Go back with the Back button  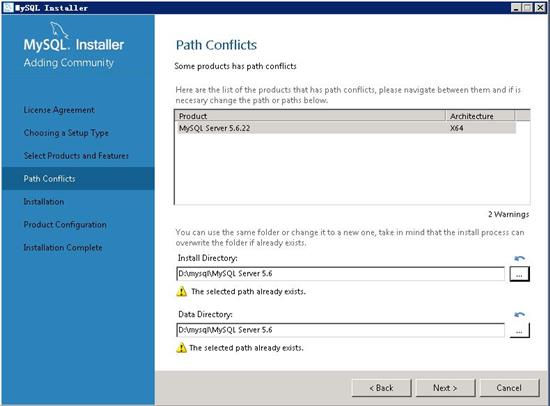click(381, 388)
